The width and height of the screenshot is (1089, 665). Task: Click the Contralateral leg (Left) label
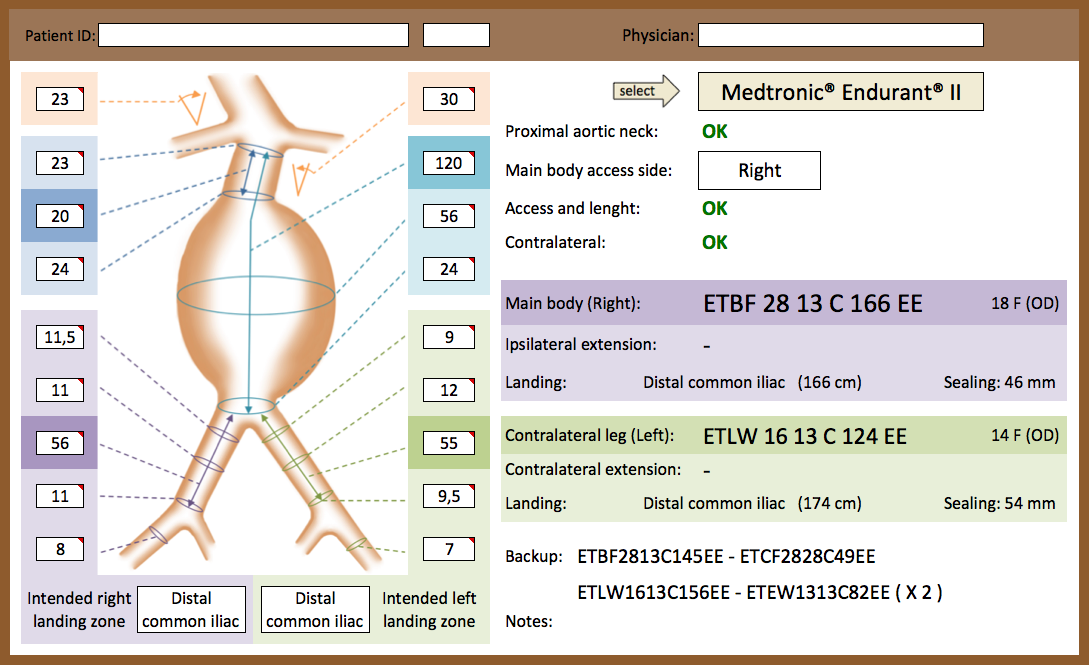(x=590, y=435)
